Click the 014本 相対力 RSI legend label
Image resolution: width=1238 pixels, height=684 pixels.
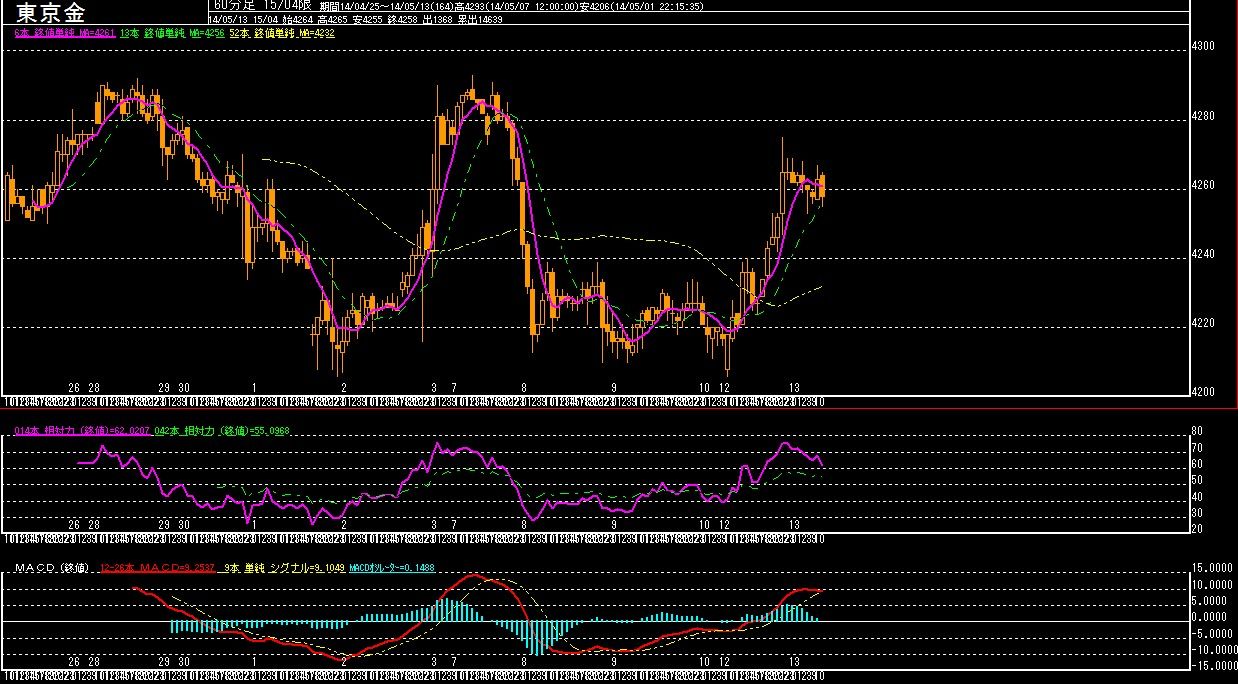(x=83, y=431)
